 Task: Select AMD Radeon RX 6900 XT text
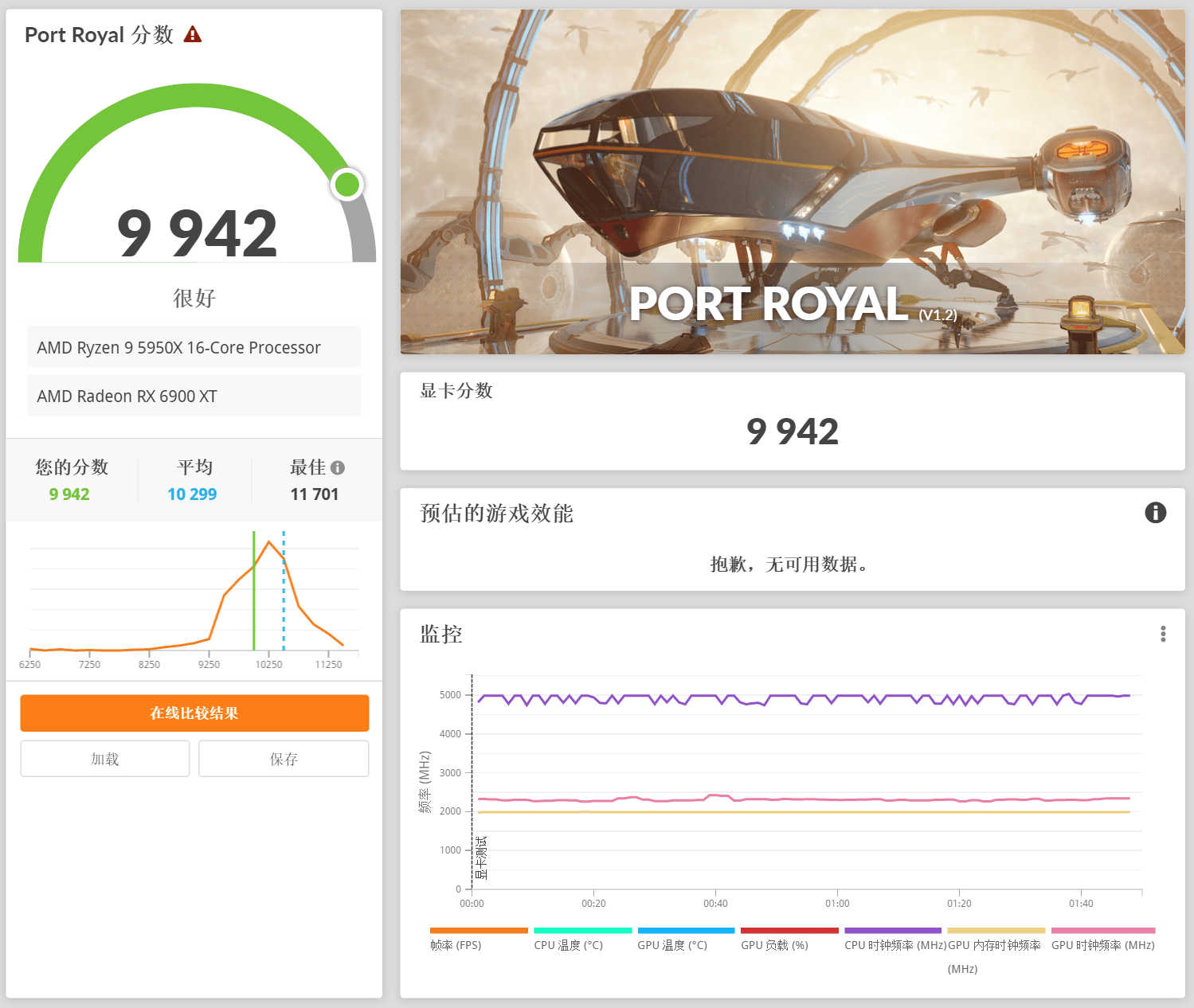(x=127, y=396)
